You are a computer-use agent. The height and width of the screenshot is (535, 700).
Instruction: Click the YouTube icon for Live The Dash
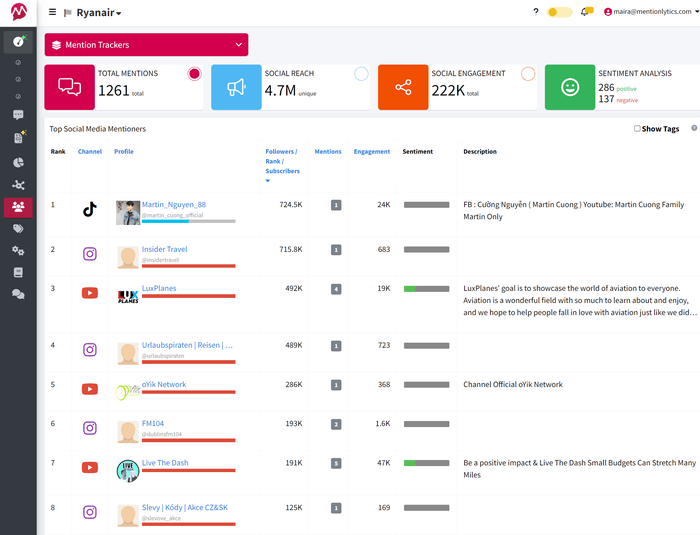point(90,468)
